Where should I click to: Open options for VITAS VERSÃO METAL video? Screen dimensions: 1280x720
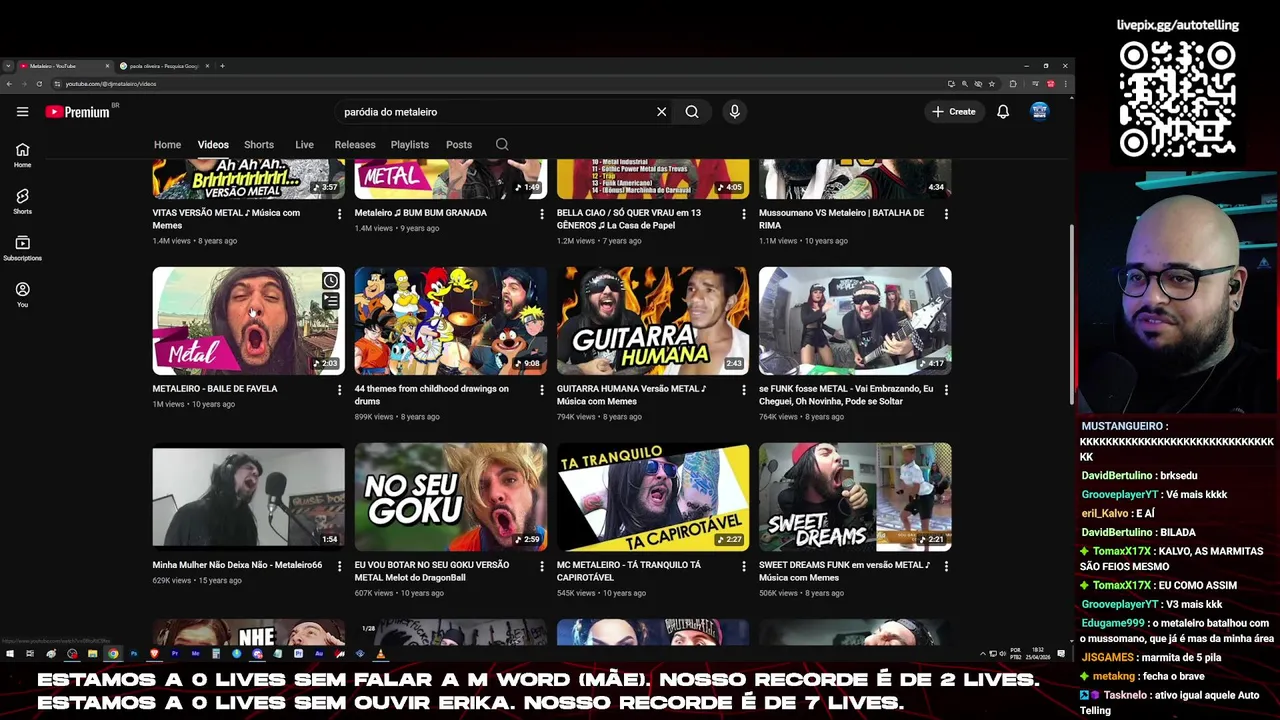[x=339, y=214]
